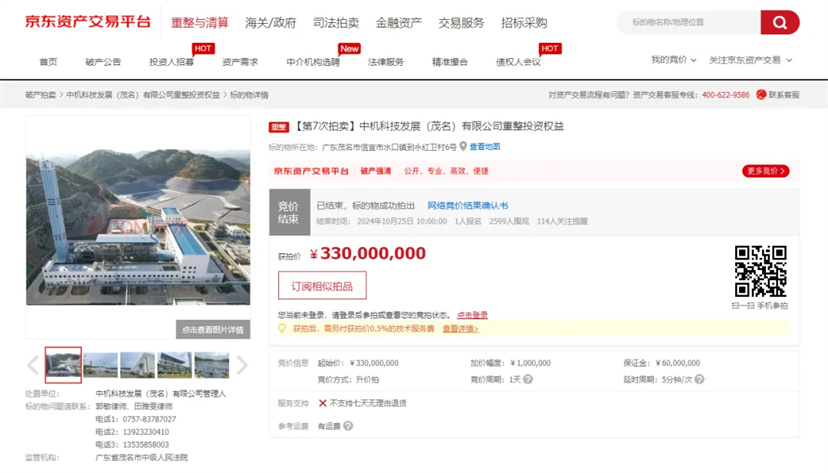Click the help icon next to 竞价周期 1天

528,379
